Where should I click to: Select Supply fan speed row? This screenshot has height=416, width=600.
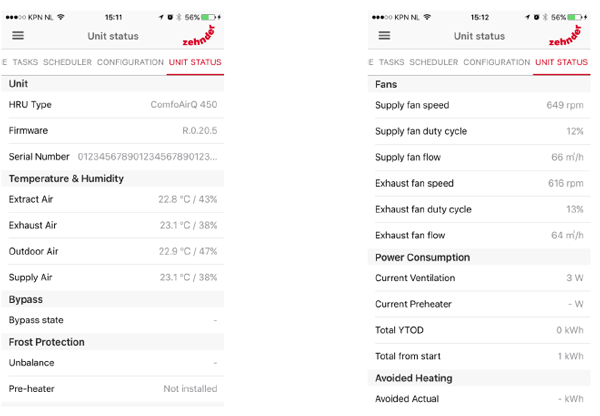(479, 105)
